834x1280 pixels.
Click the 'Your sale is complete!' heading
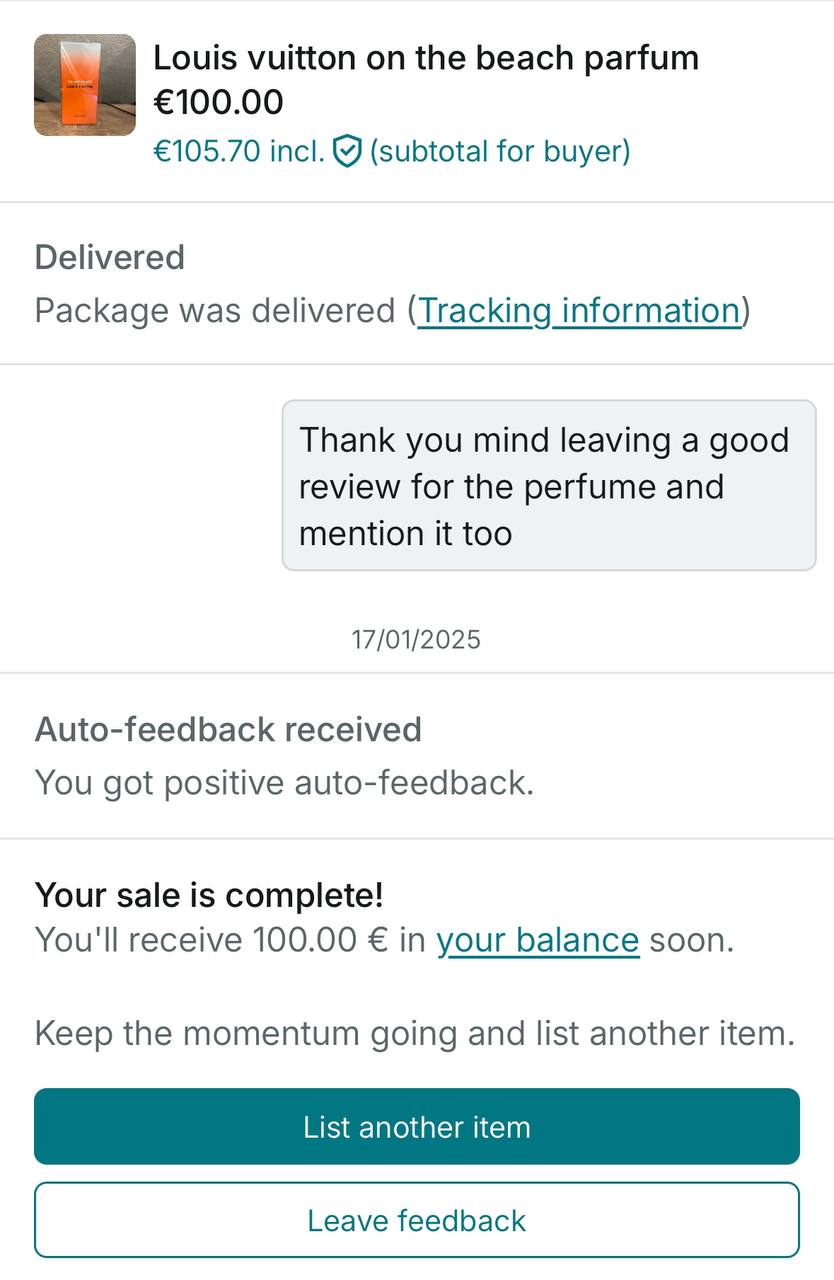209,895
